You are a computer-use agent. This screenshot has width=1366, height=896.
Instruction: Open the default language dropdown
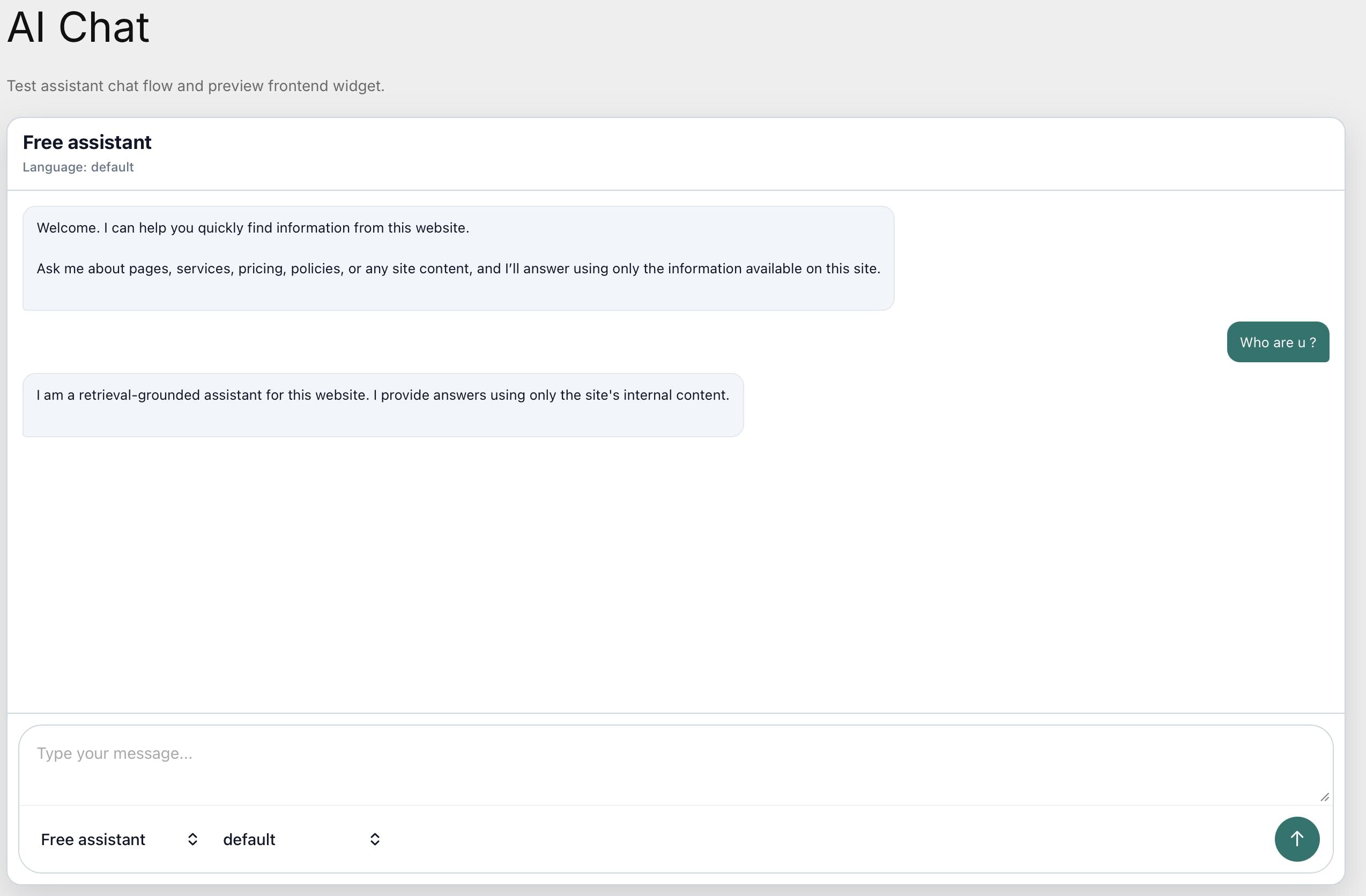coord(299,839)
